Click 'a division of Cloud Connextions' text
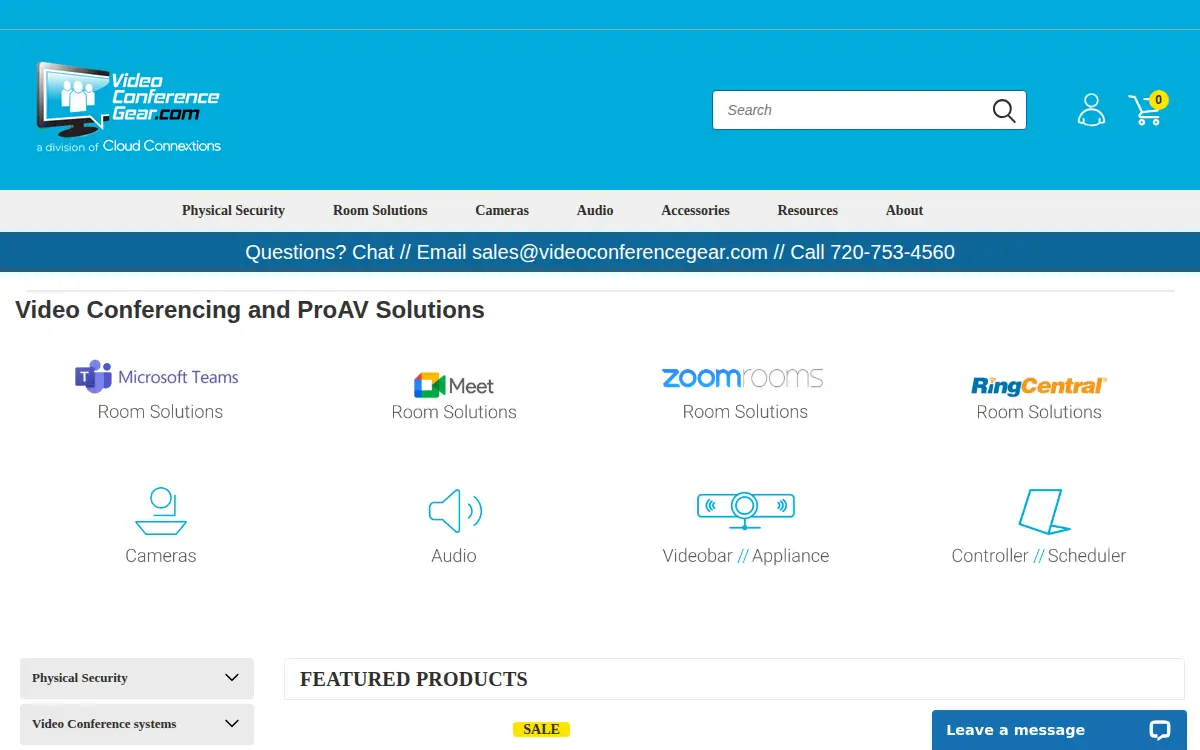1200x750 pixels. point(129,146)
